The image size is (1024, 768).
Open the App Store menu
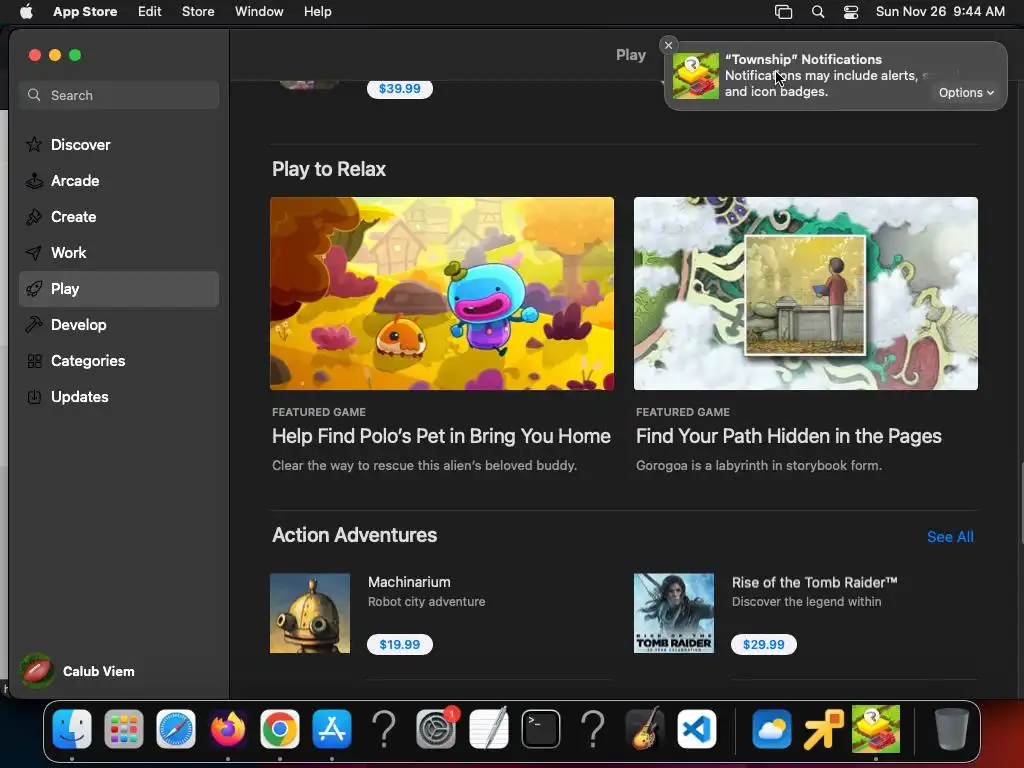(x=85, y=12)
